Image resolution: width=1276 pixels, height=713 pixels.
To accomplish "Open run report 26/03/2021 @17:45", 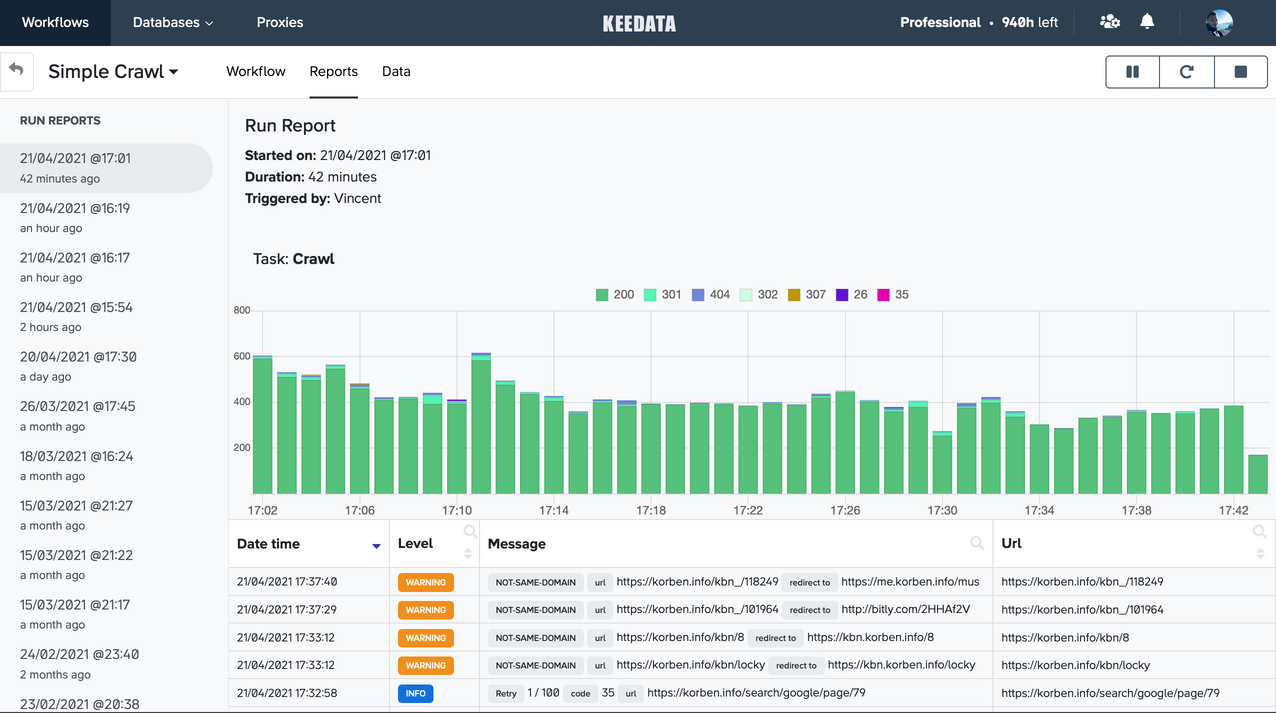I will pos(106,416).
